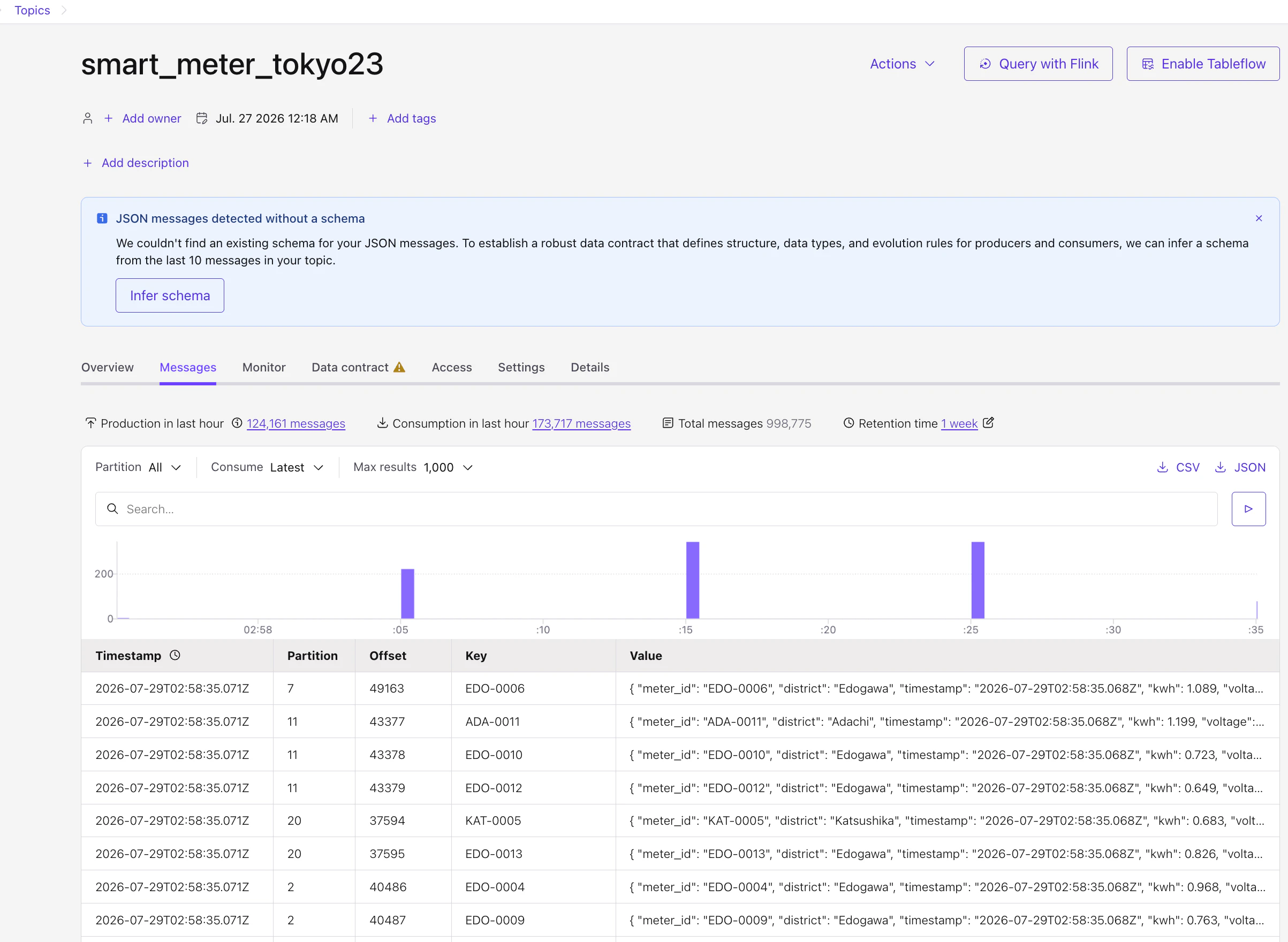
Task: Click the histogram bar at :15
Action: (692, 580)
